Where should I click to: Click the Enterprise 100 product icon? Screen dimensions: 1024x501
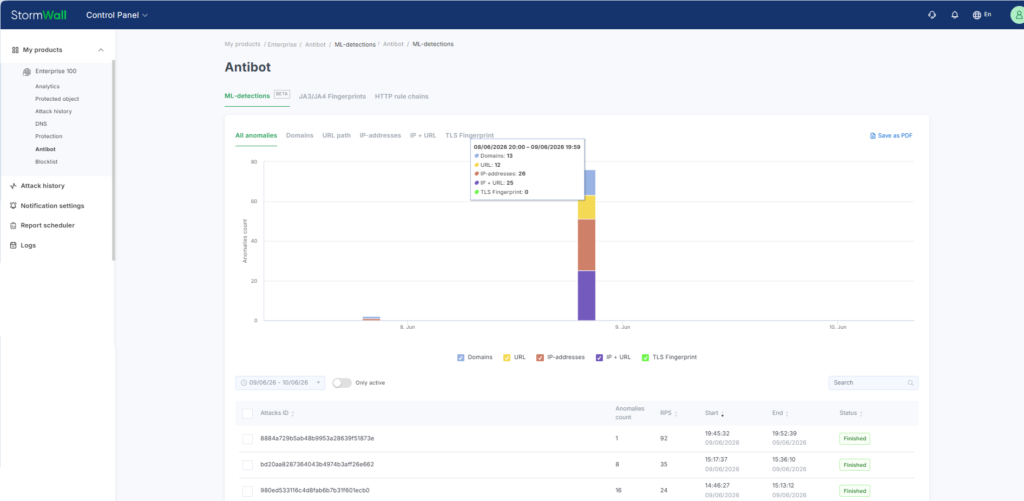point(27,72)
